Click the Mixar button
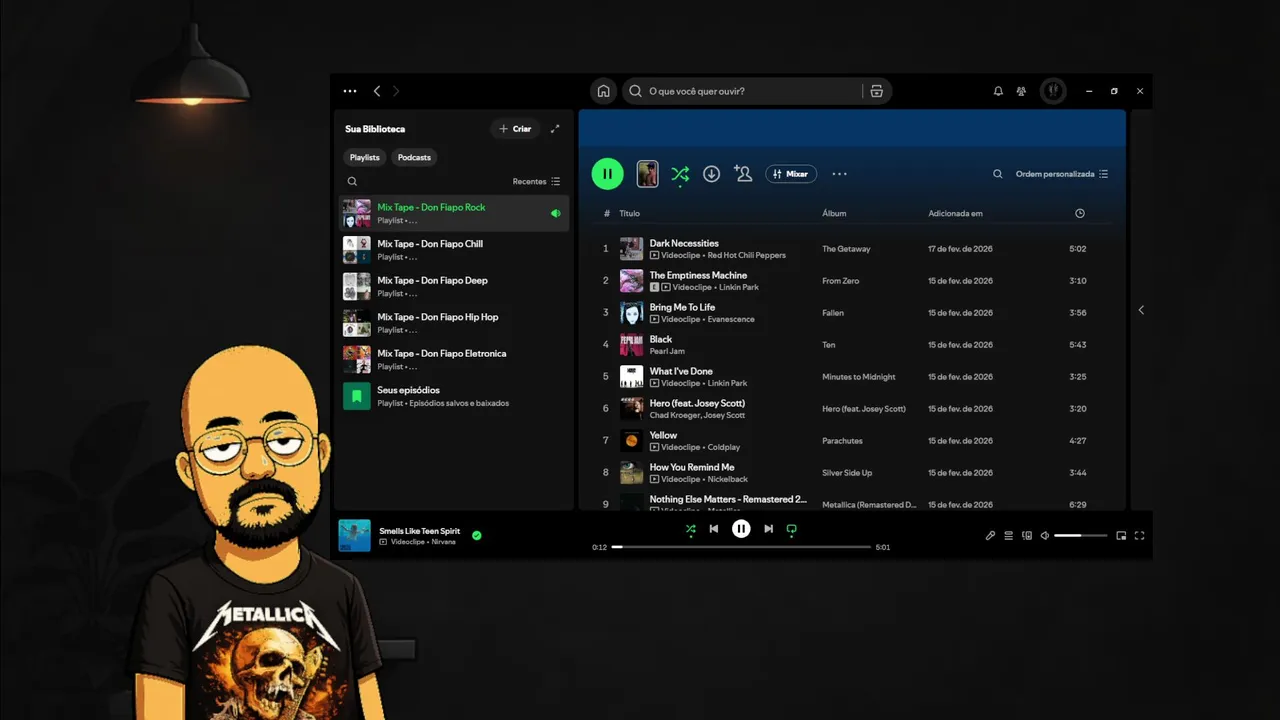Viewport: 1280px width, 720px height. point(791,174)
